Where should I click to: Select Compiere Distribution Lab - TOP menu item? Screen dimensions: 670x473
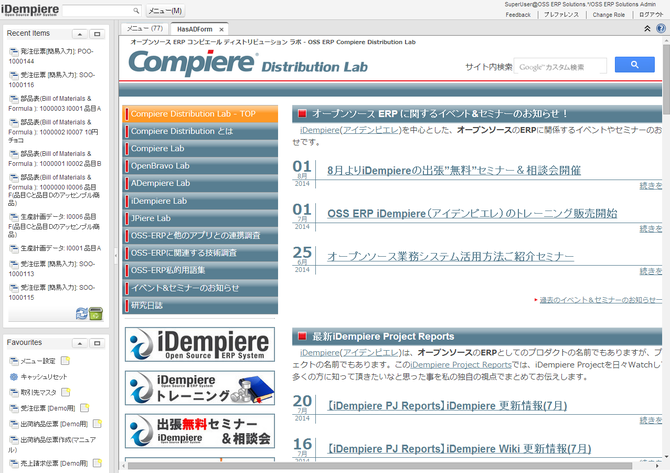200,114
